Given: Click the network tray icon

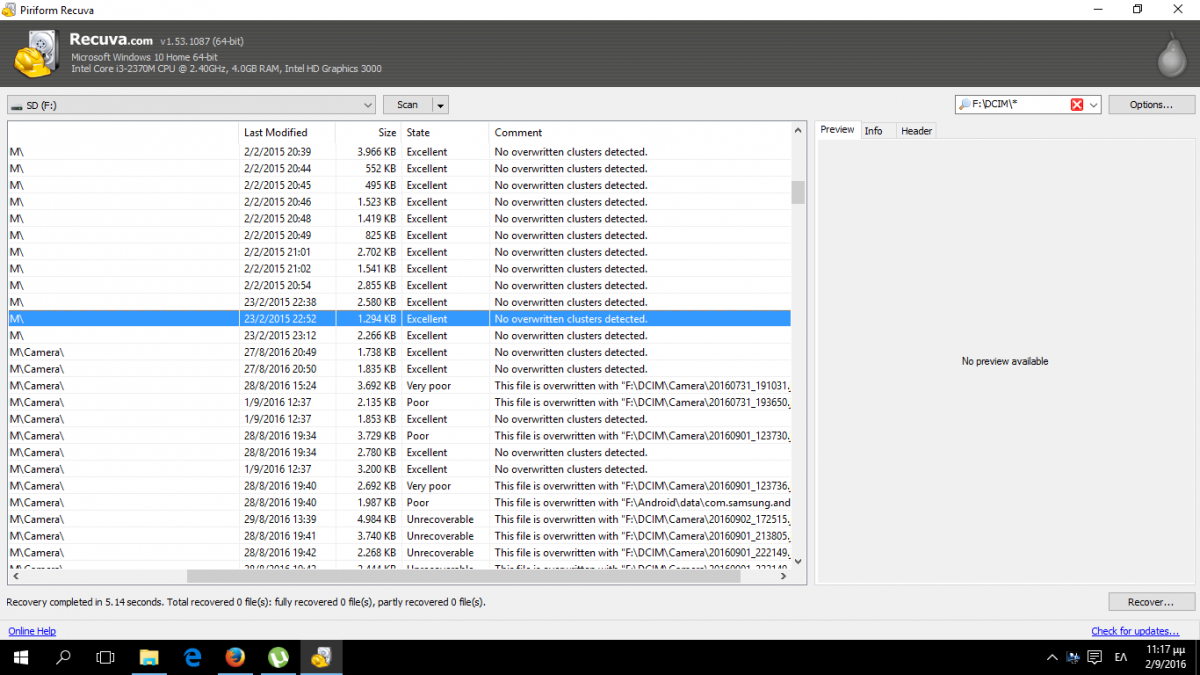Looking at the screenshot, I should 1073,658.
